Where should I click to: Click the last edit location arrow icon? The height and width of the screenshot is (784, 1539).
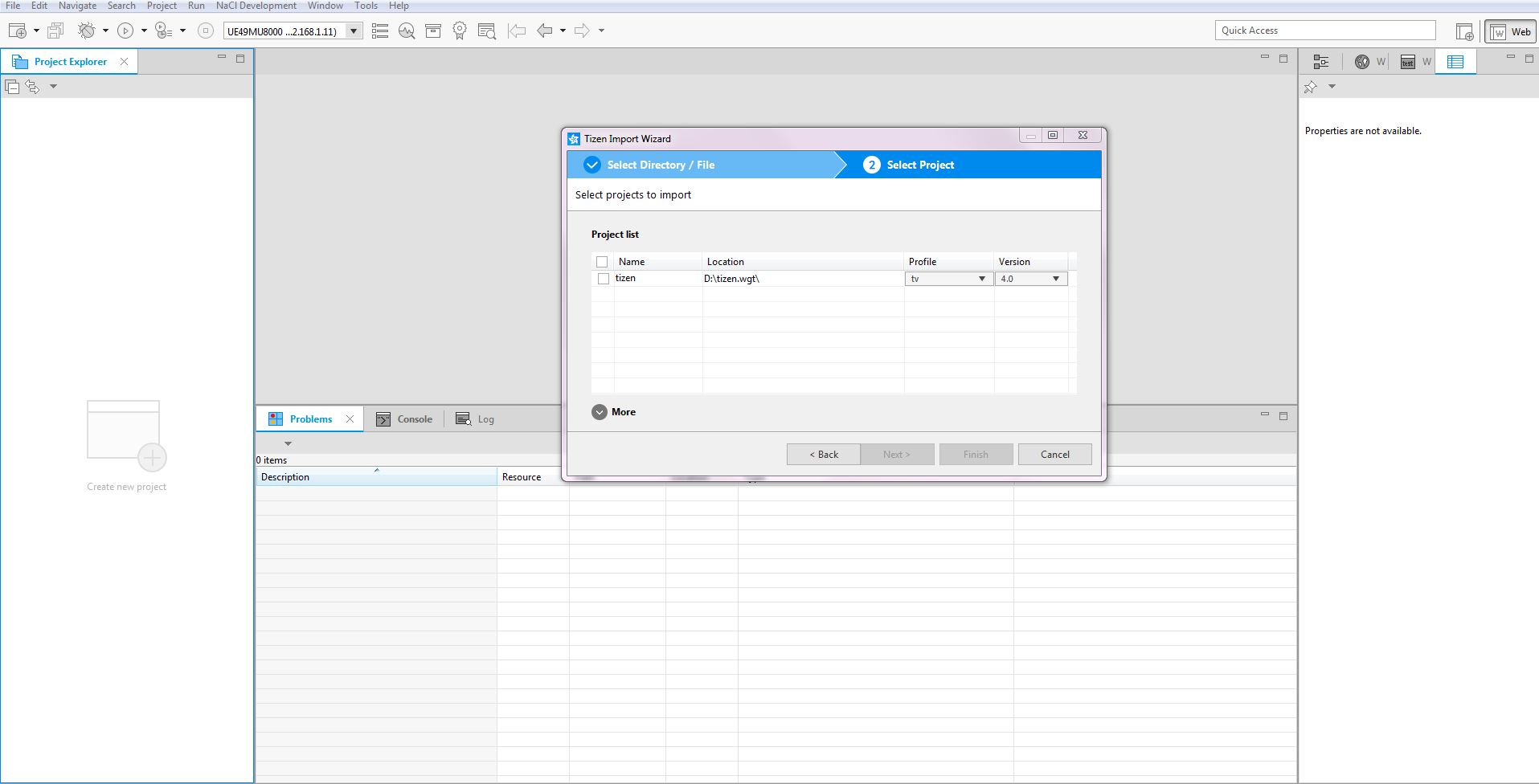pyautogui.click(x=517, y=31)
